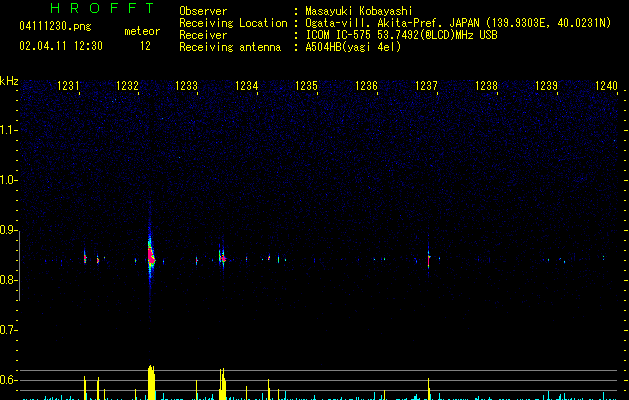The image size is (629, 400).
Task: Click the meteor echo just before 1237
Action: [x=428, y=259]
